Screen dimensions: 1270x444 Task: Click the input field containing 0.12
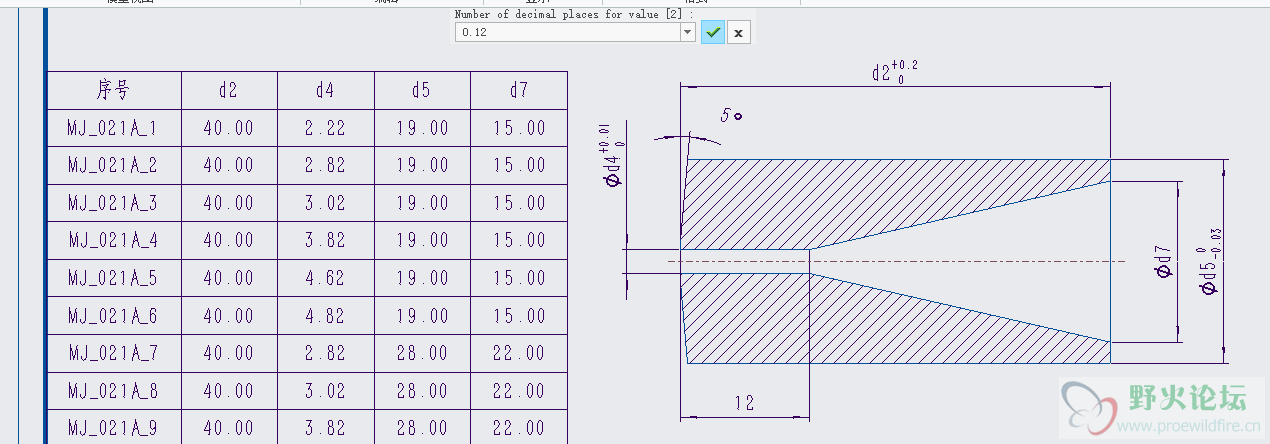(567, 32)
